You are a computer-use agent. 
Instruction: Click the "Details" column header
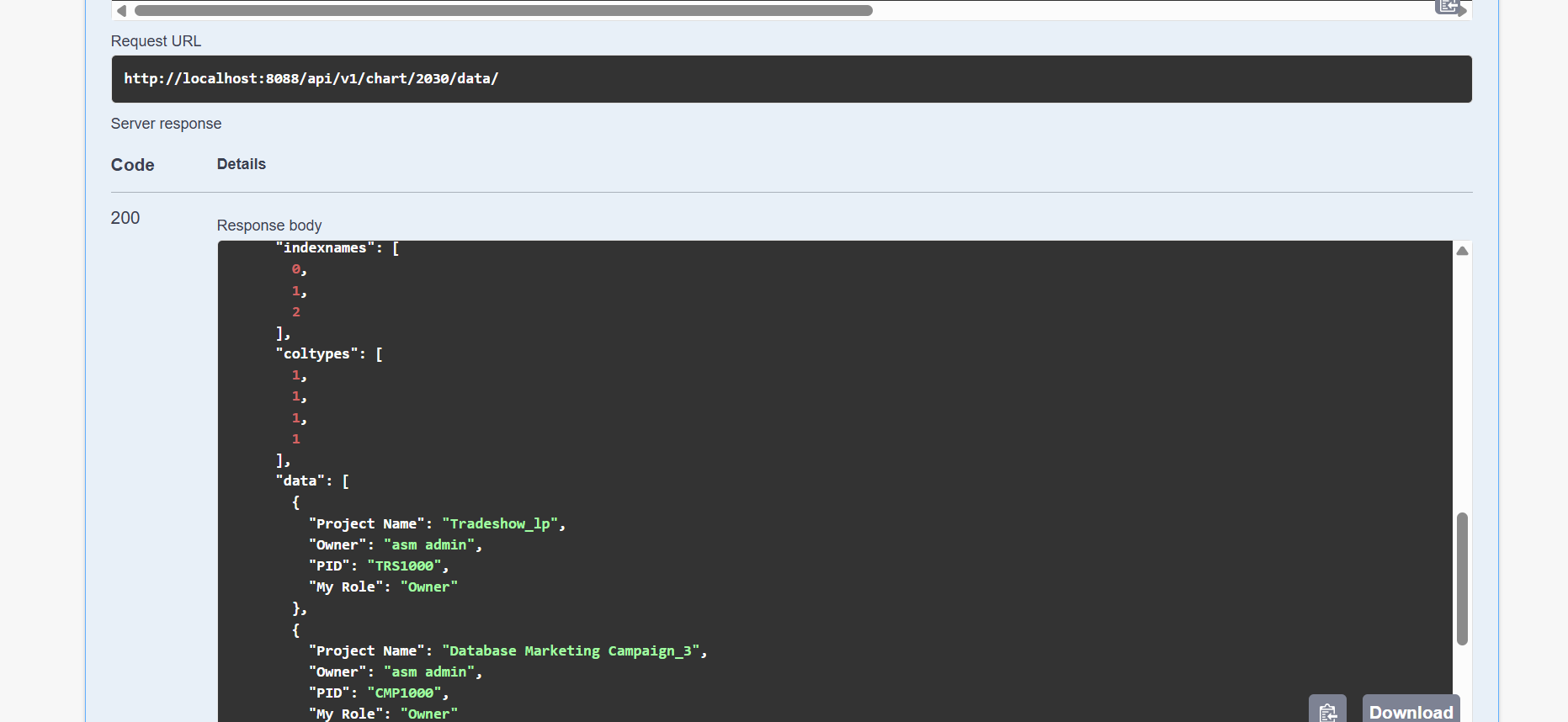[x=241, y=164]
